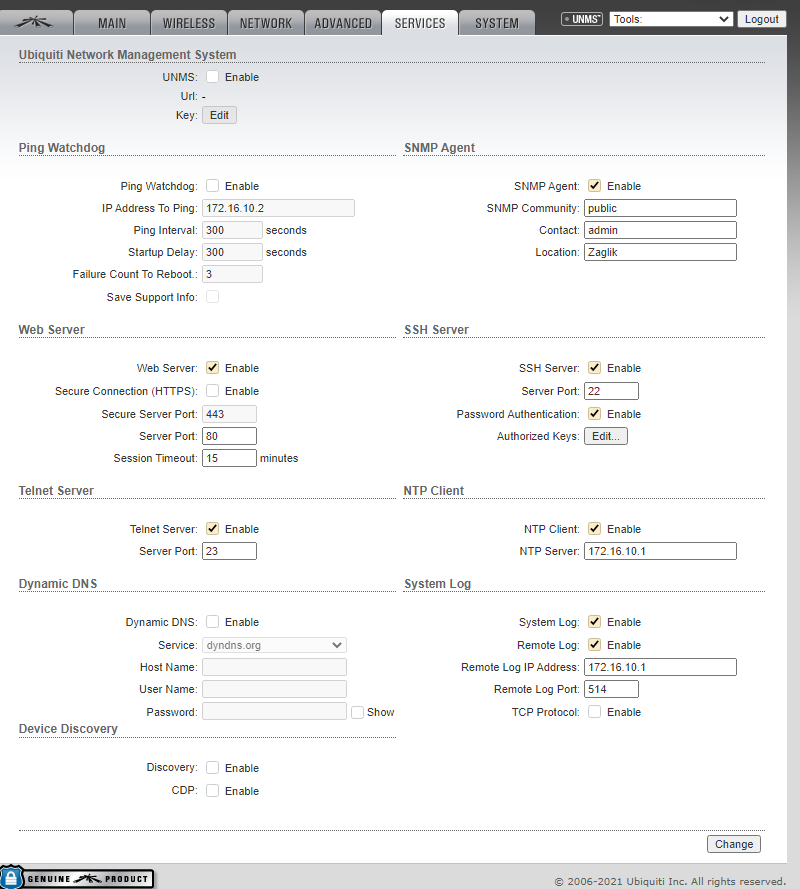Screen dimensions: 800x889
Task: Click the Genuine Product badge
Action: tap(78, 878)
